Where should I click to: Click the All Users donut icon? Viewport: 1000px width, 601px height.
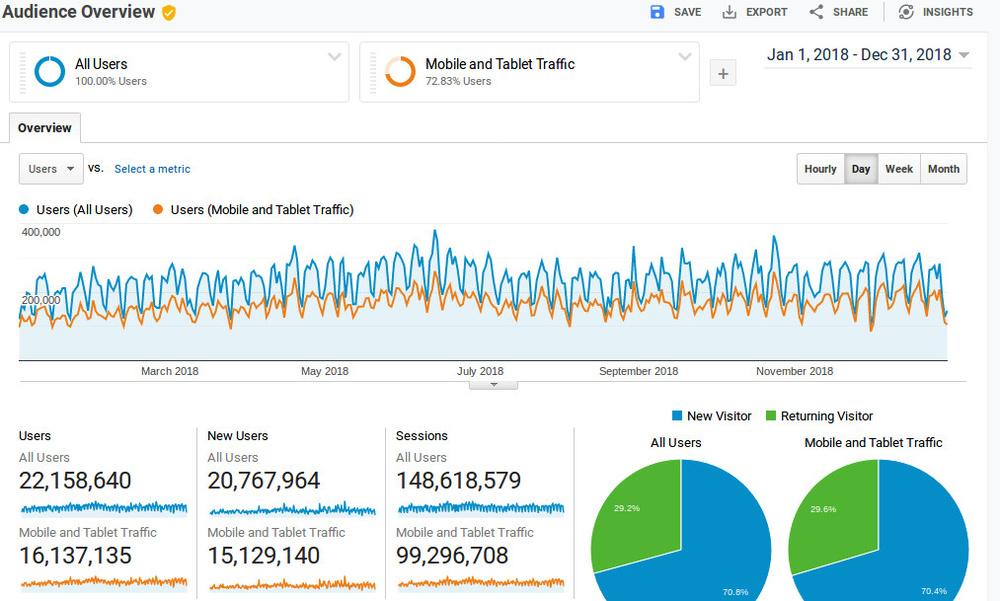(49, 71)
